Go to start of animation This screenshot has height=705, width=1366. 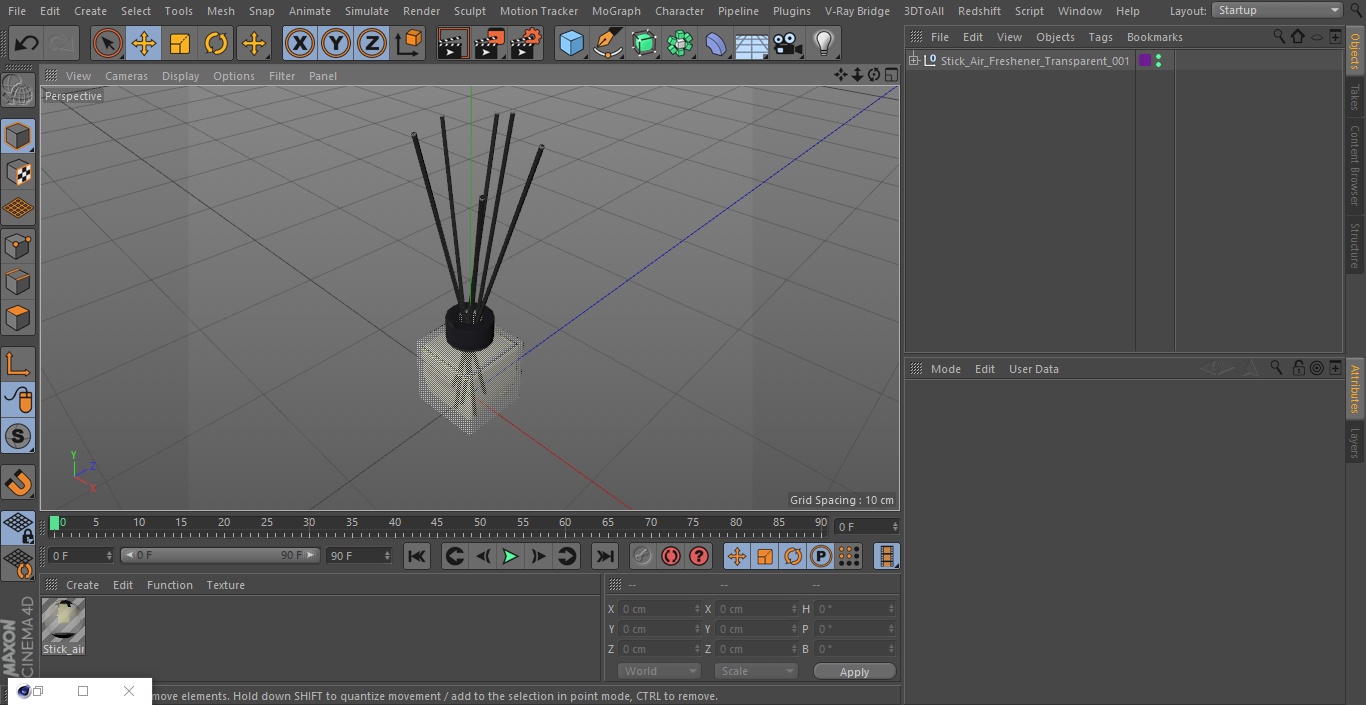[417, 556]
